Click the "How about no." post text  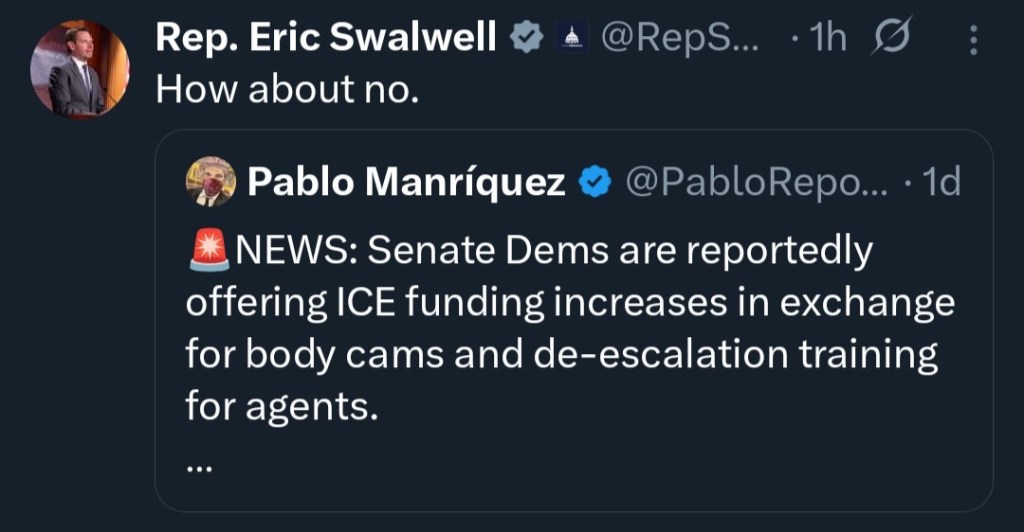(284, 90)
